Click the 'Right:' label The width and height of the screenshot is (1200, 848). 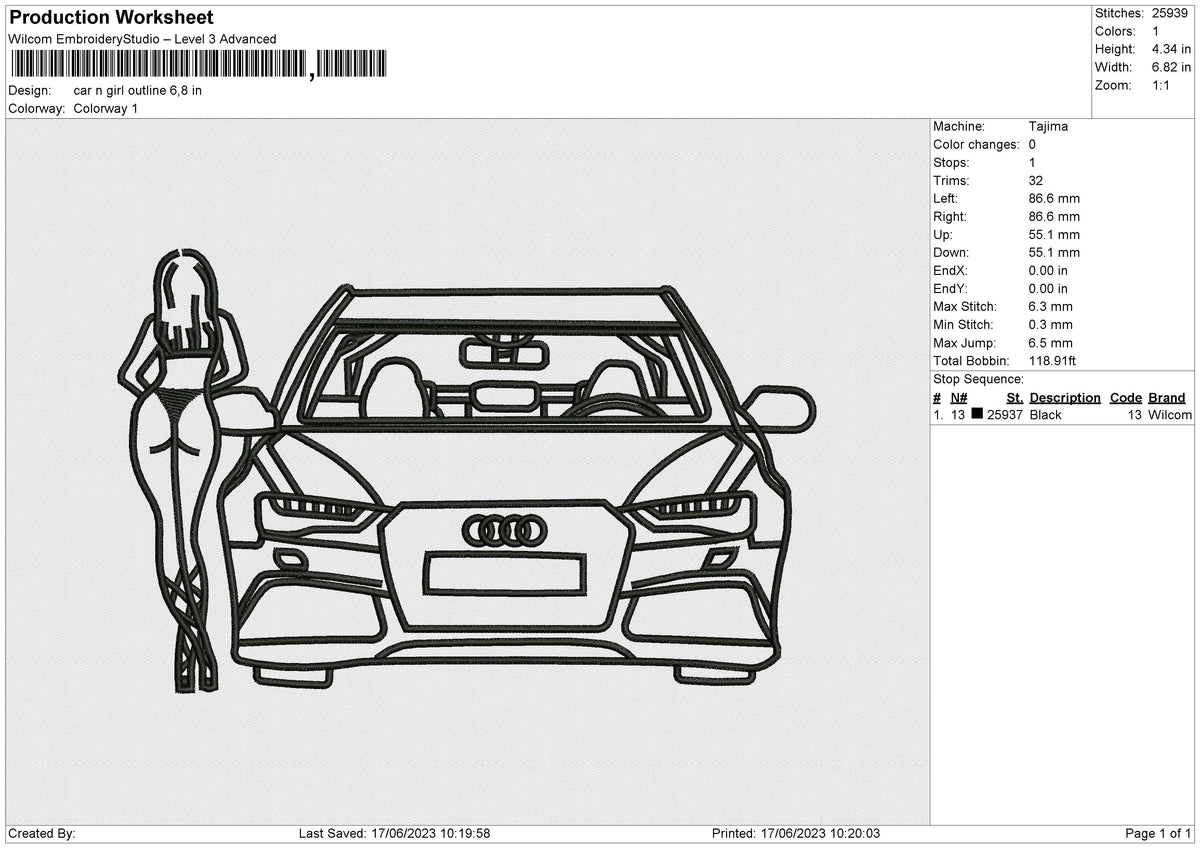950,216
